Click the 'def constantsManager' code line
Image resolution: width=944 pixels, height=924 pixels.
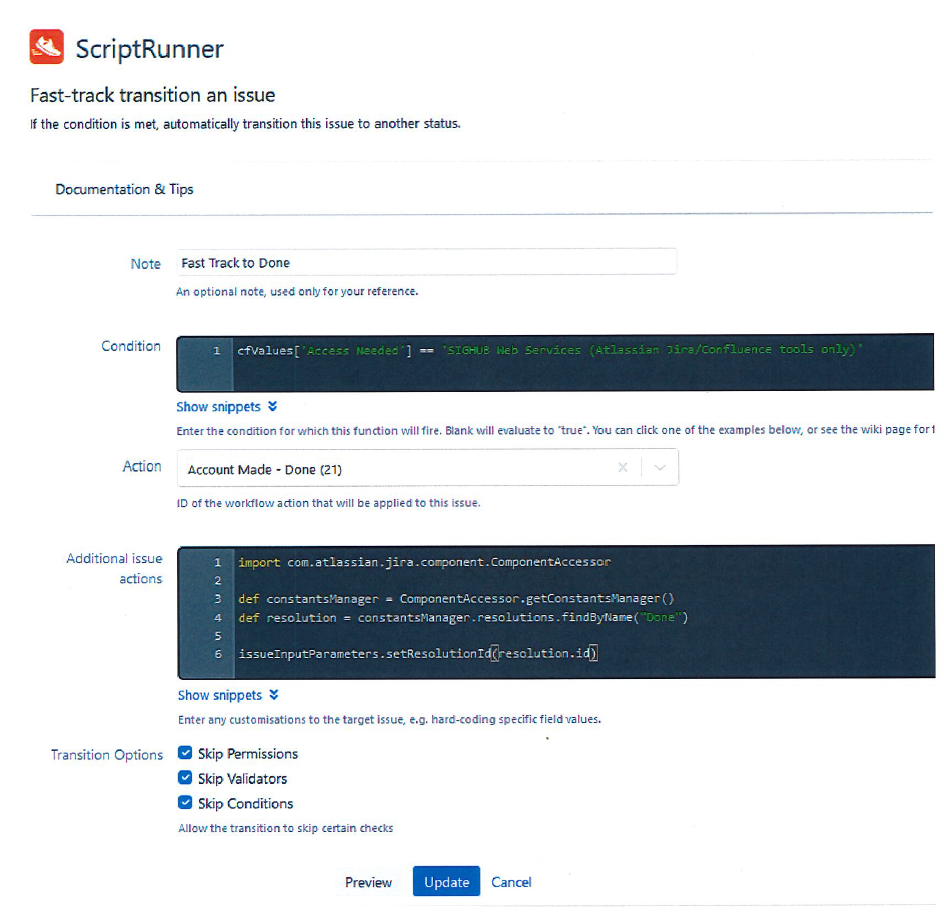click(x=456, y=599)
